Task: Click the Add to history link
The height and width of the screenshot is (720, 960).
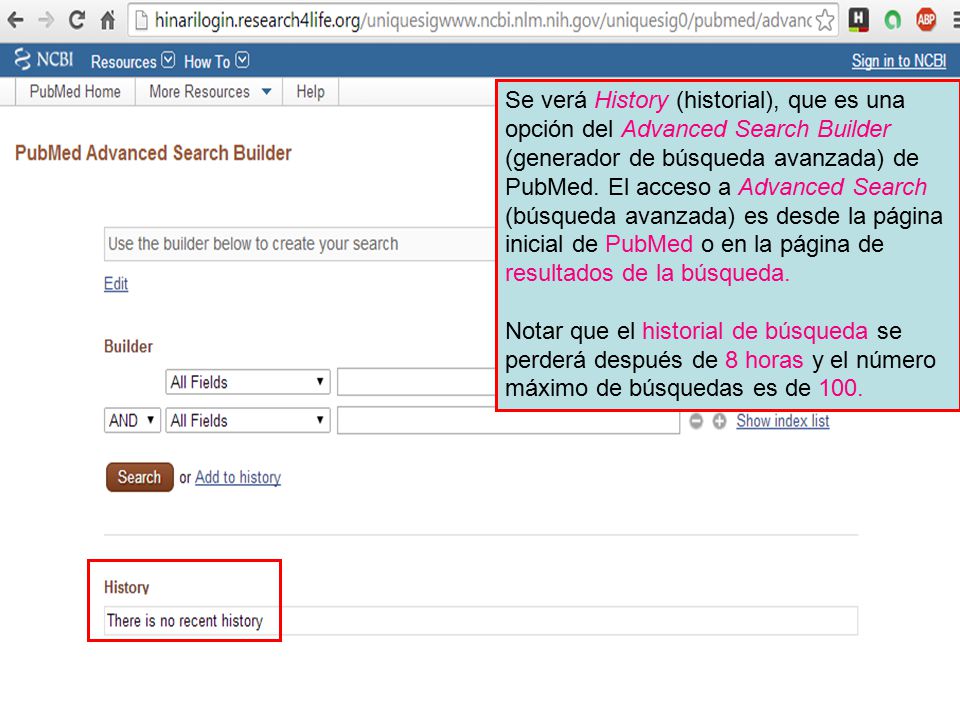Action: [x=238, y=478]
